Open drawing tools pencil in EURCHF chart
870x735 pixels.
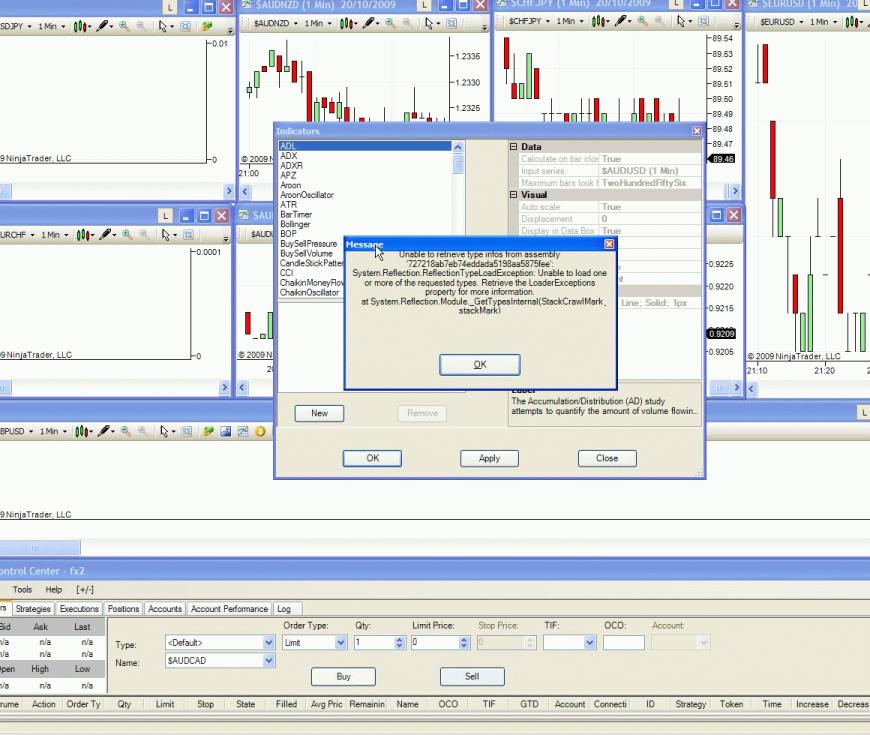[107, 235]
